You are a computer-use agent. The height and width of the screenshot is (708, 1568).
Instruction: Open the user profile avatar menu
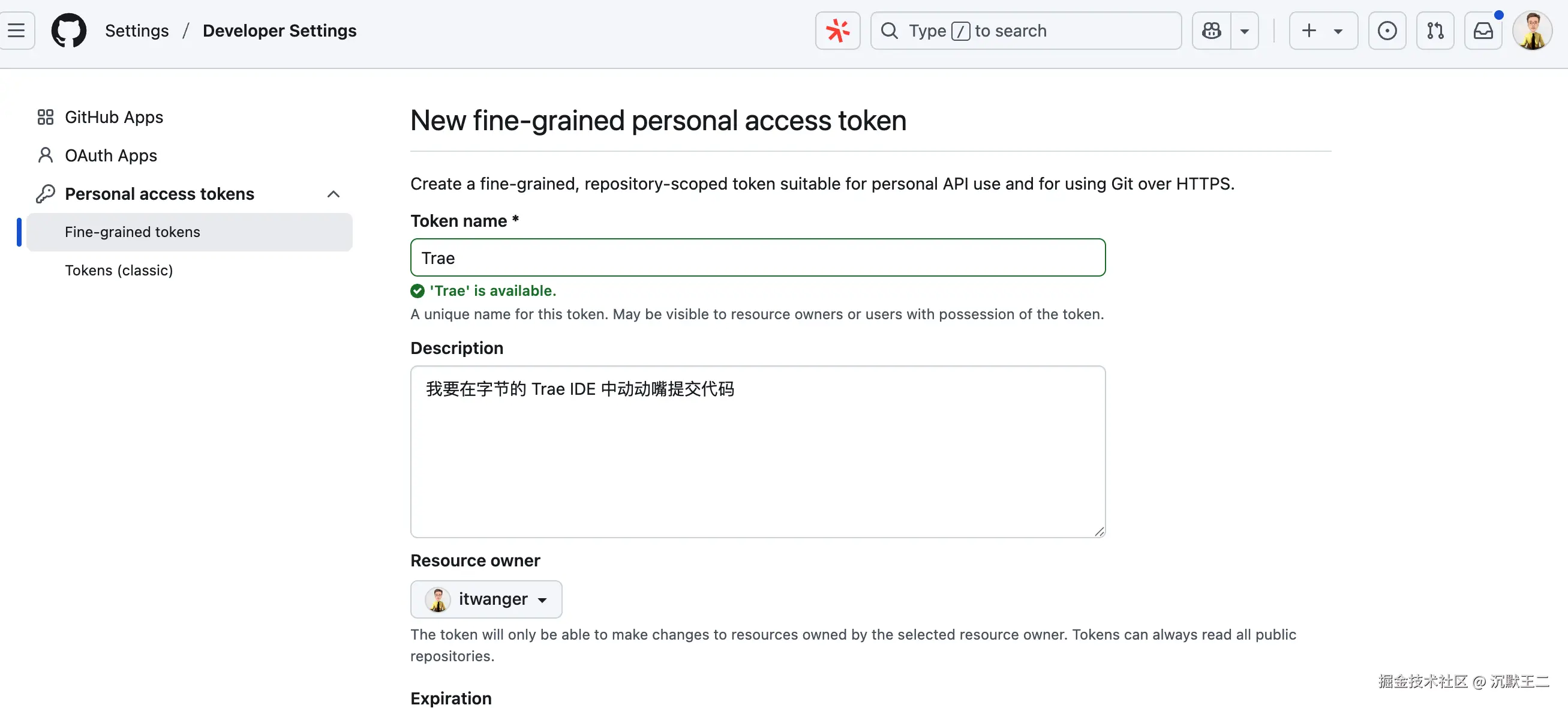tap(1532, 31)
